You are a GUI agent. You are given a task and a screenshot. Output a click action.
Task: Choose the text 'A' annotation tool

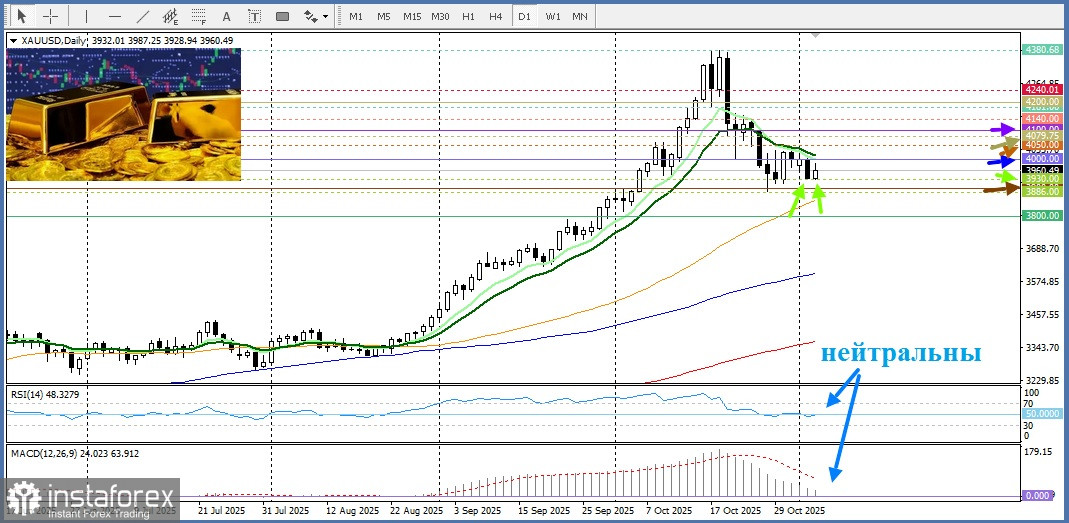coord(227,16)
